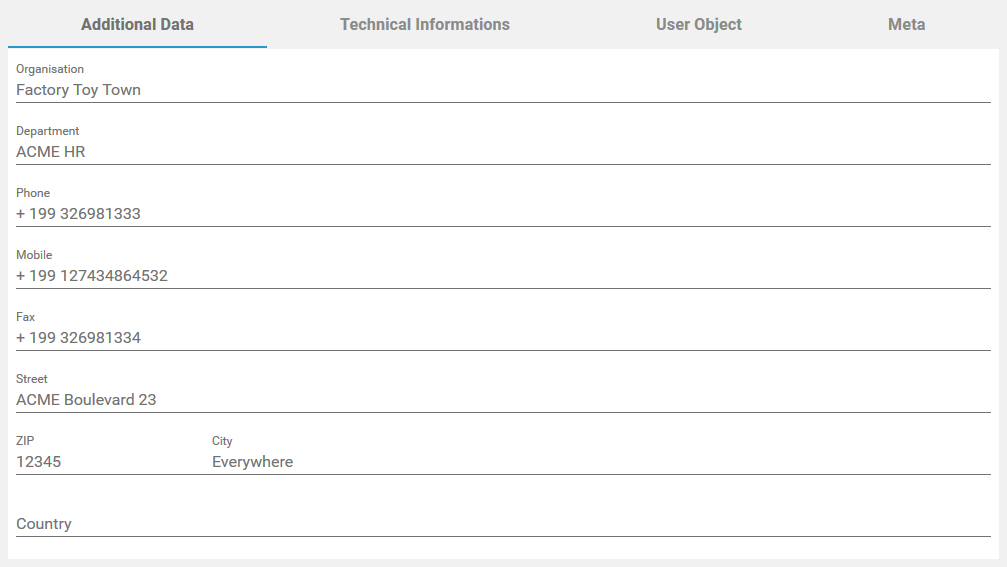This screenshot has height=567, width=1007.
Task: Open the User Object tab
Action: point(698,25)
